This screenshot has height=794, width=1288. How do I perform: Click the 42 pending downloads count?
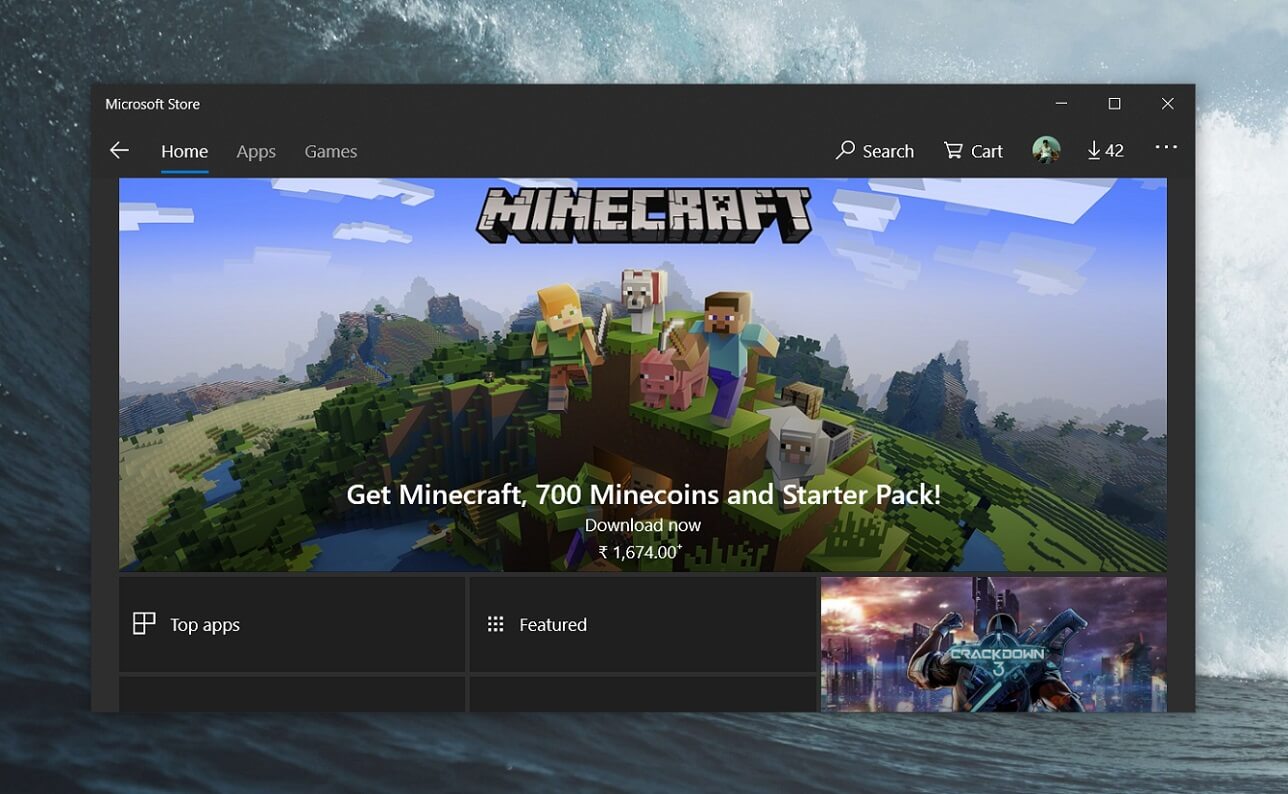pyautogui.click(x=1115, y=151)
